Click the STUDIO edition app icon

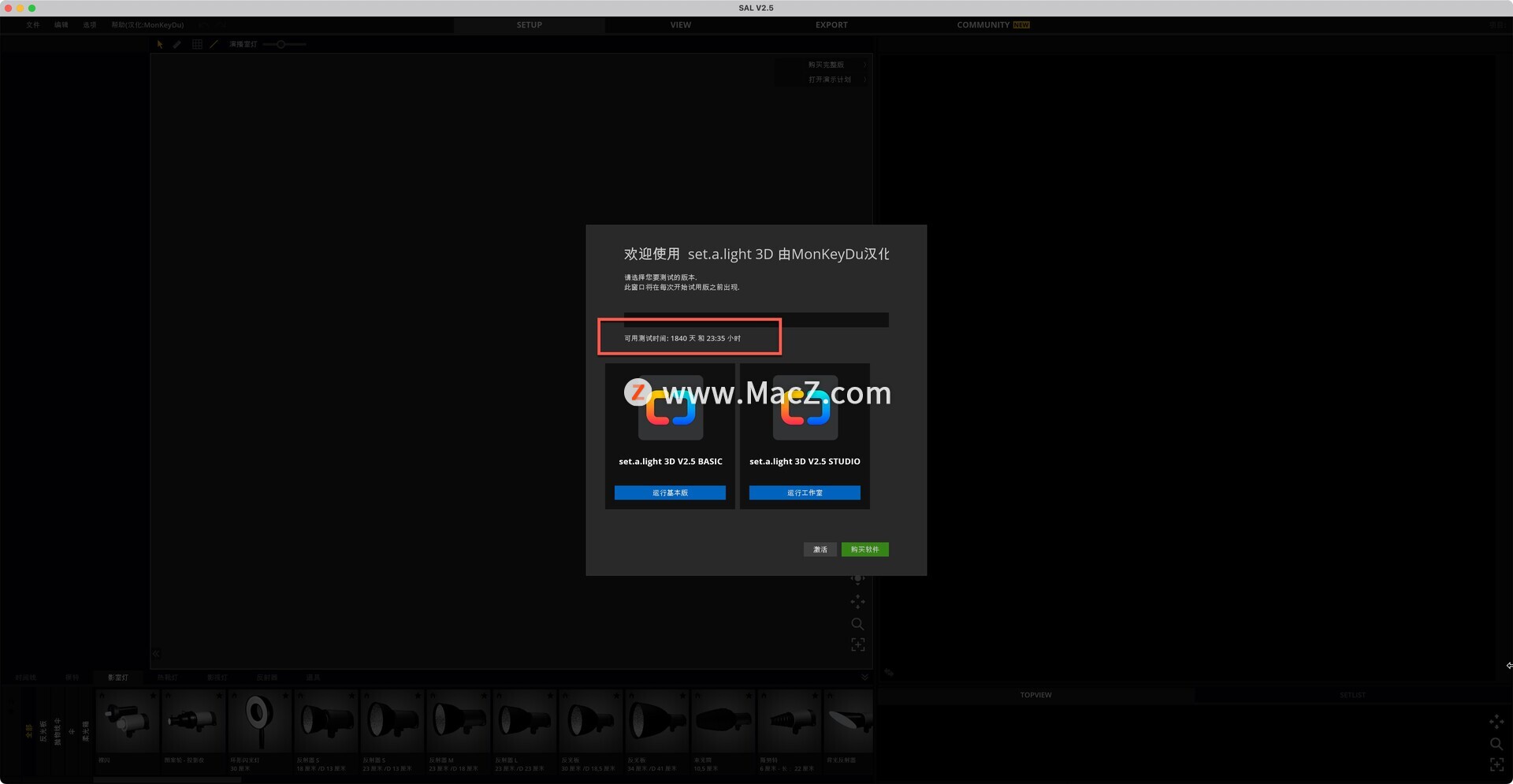(x=805, y=407)
